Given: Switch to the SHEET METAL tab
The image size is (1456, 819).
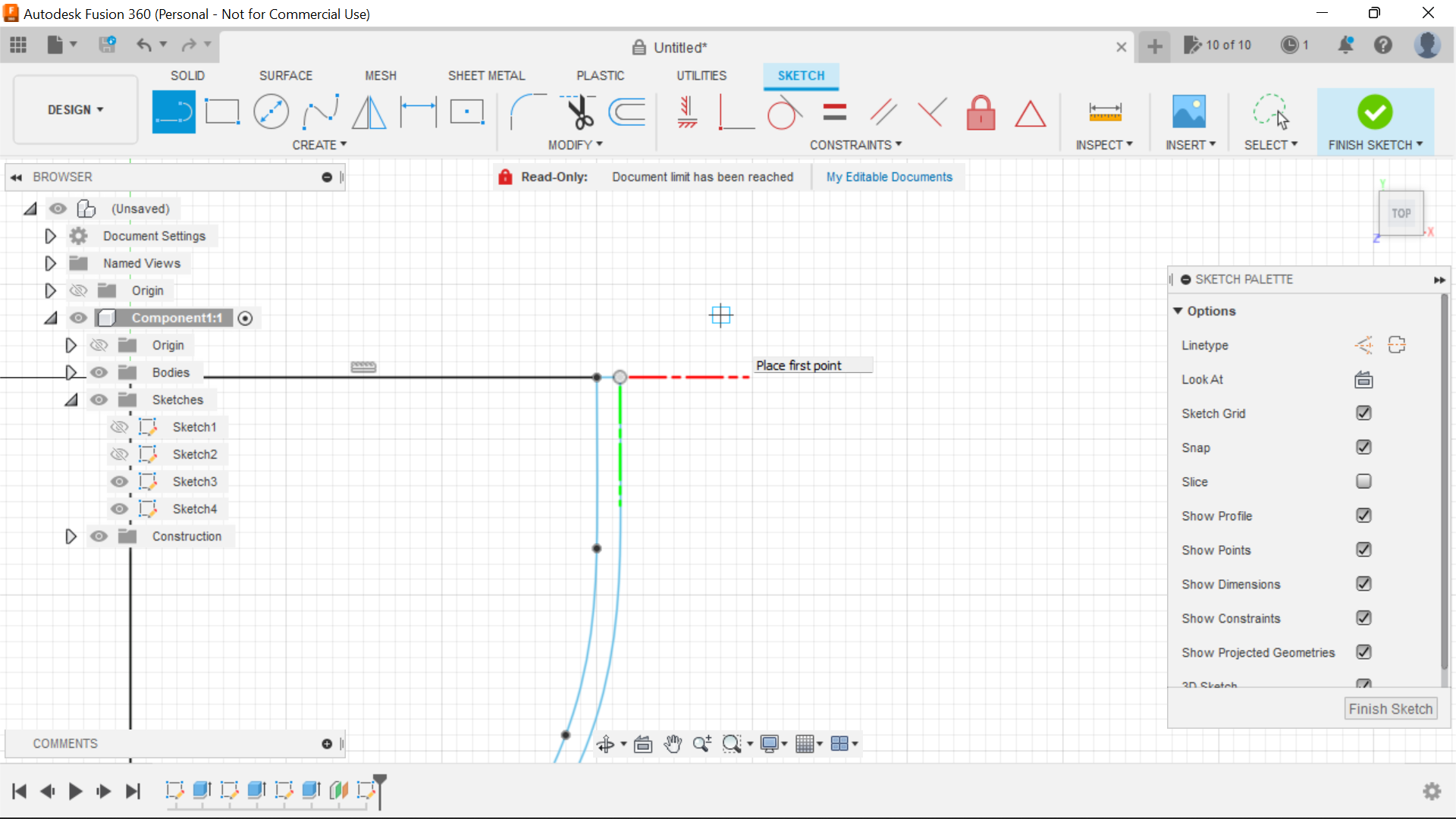Looking at the screenshot, I should click(x=486, y=75).
